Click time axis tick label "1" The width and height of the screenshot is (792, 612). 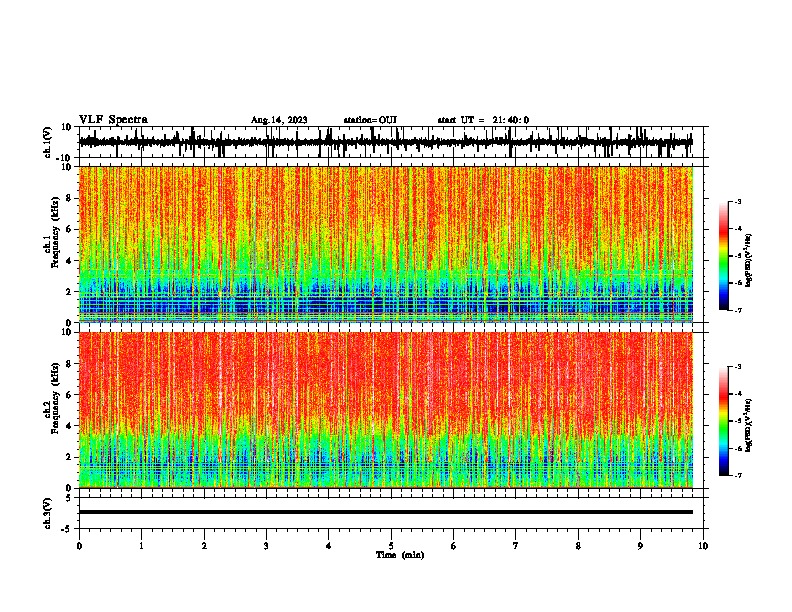[x=141, y=546]
